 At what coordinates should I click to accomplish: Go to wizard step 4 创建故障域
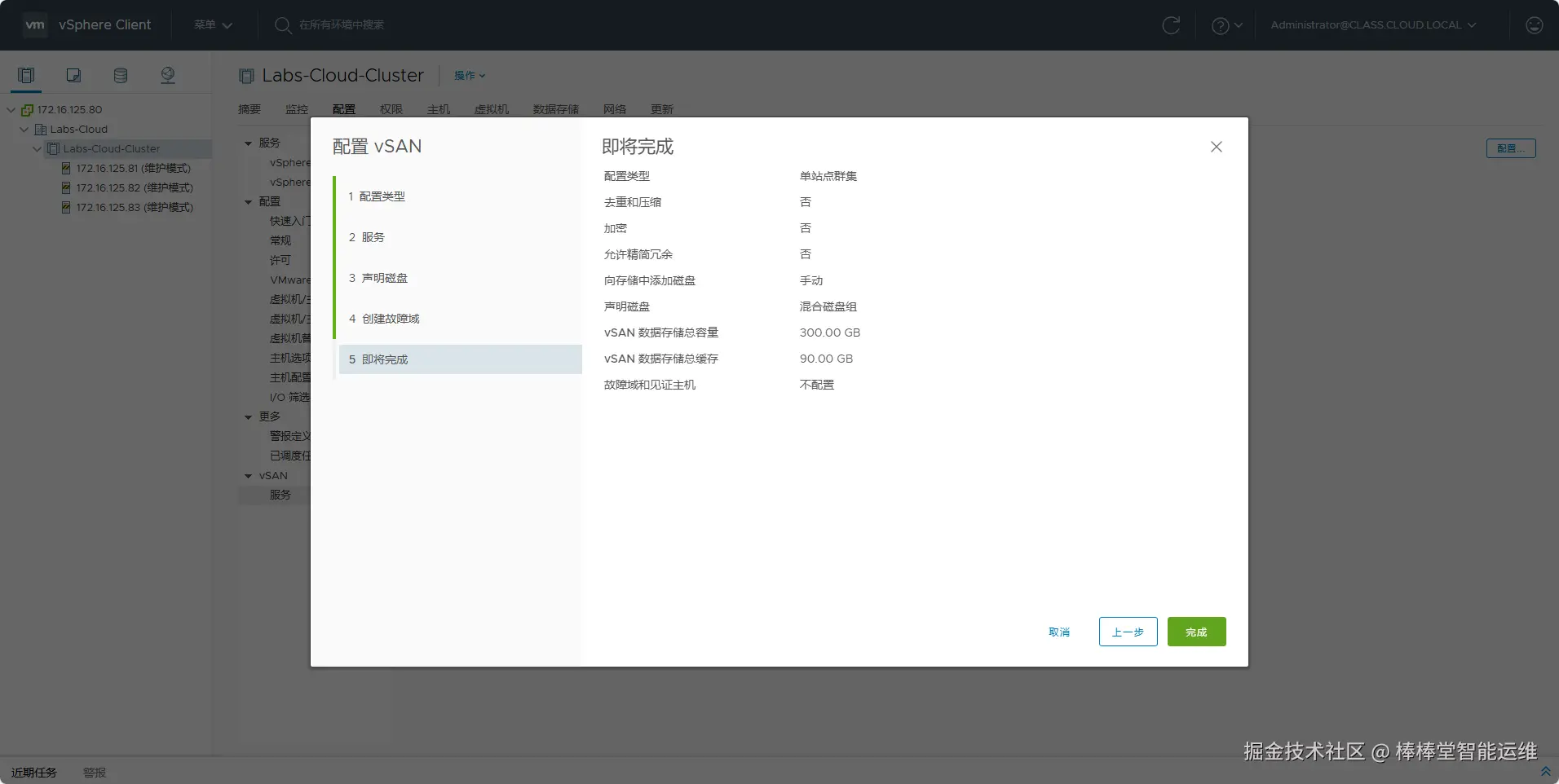pyautogui.click(x=460, y=319)
